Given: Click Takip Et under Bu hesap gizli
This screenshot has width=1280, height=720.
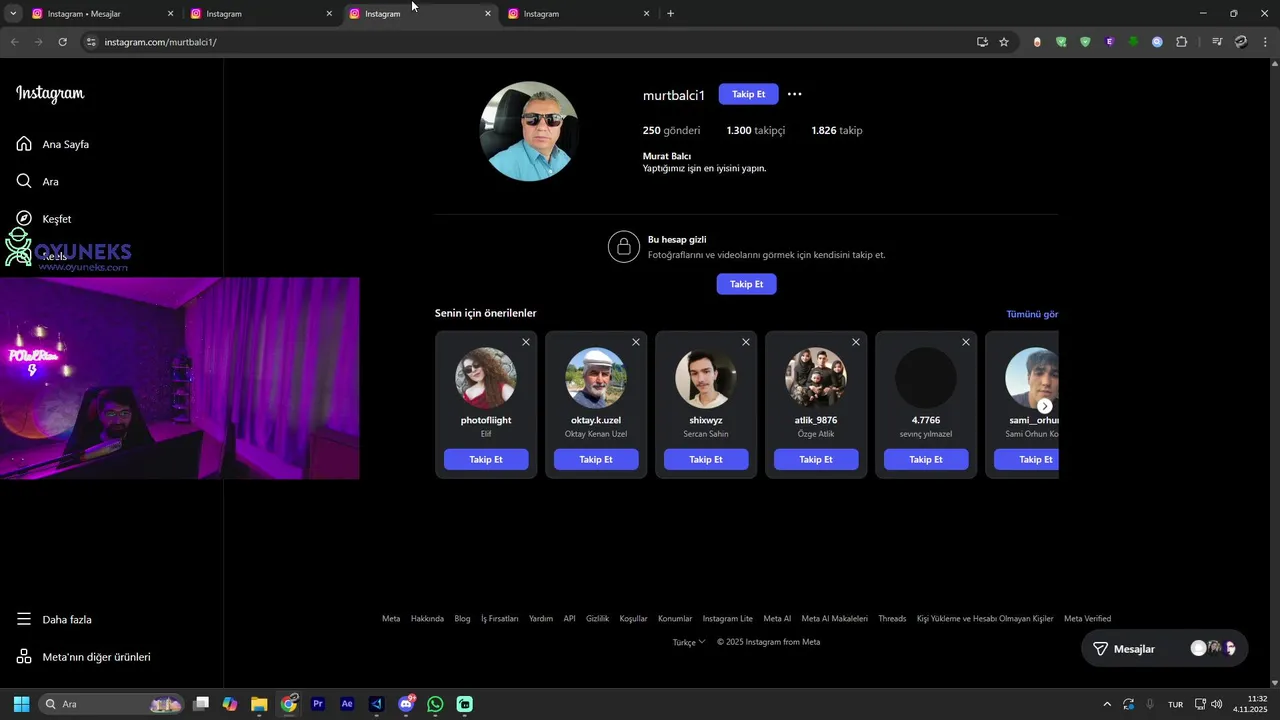Looking at the screenshot, I should (746, 284).
